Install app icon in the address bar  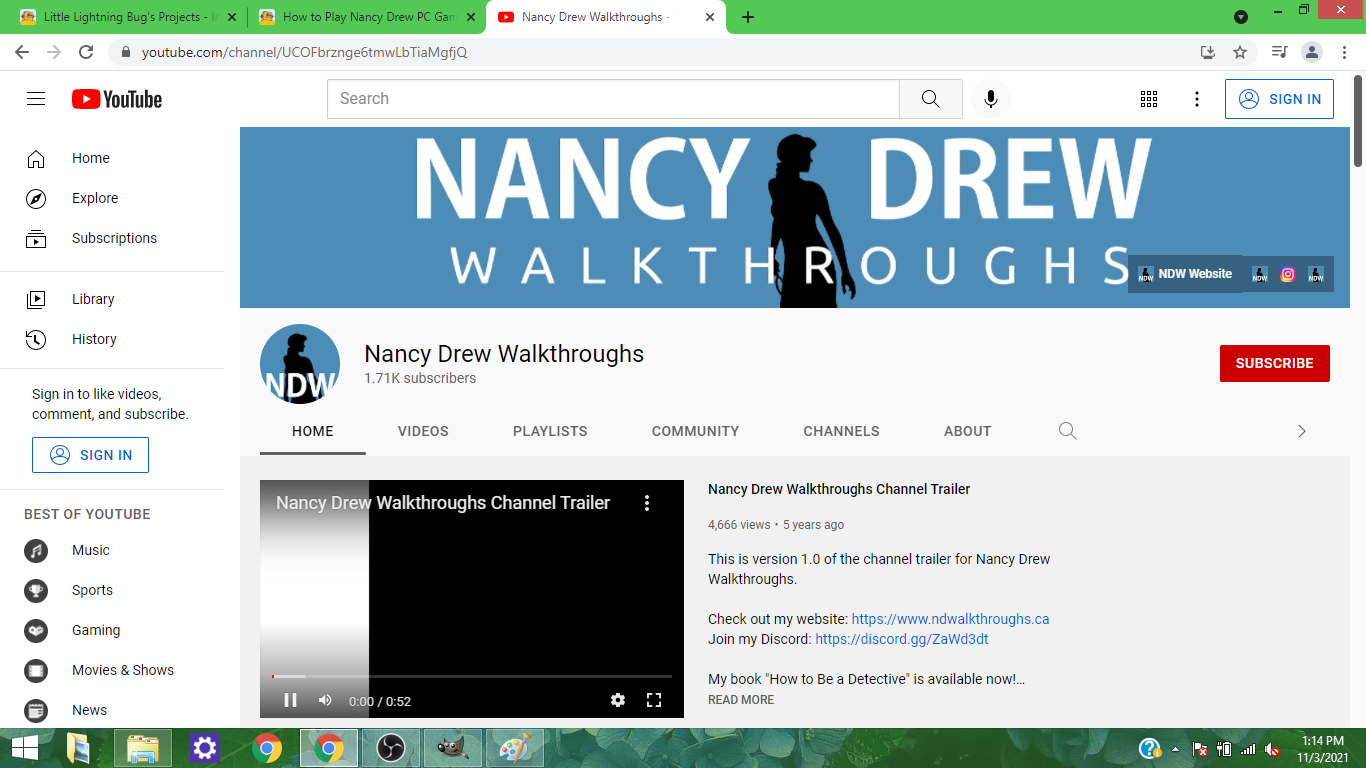(1208, 52)
